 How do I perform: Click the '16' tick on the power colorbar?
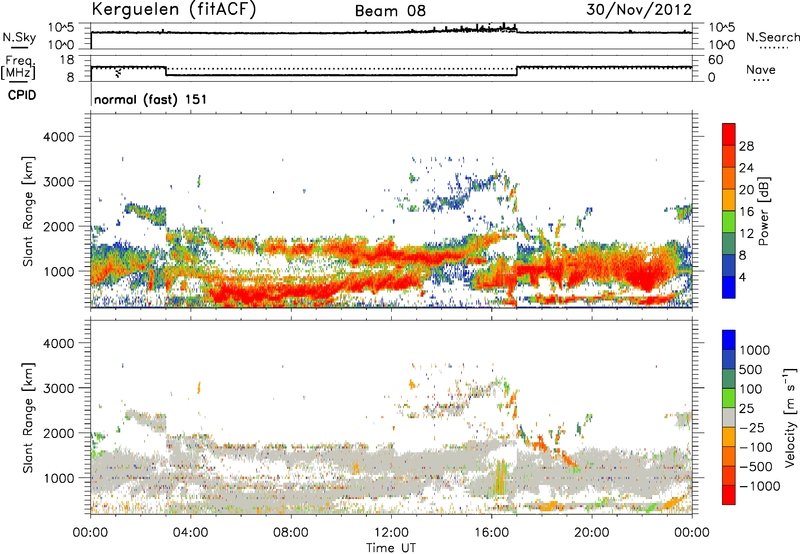coord(746,212)
